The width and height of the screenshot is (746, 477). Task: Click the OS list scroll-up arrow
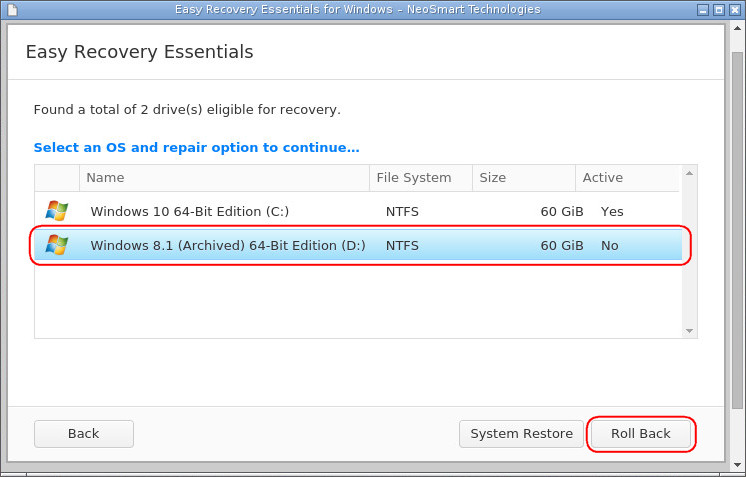pyautogui.click(x=689, y=173)
